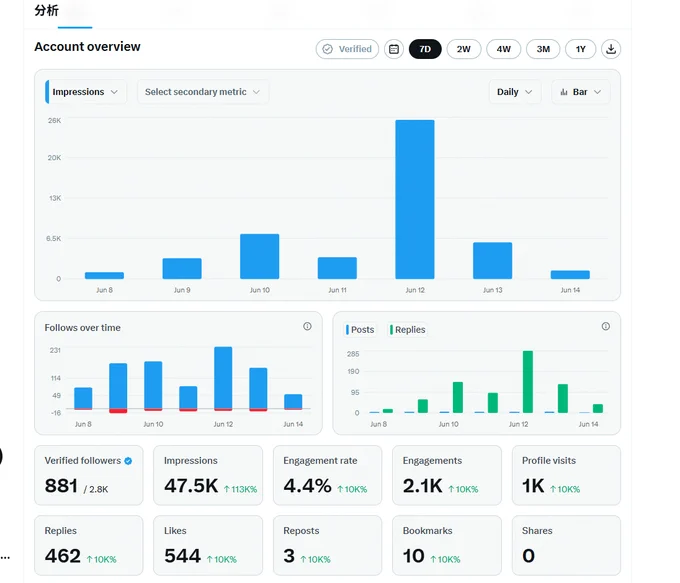The image size is (680, 583).
Task: Open the Shares card
Action: tap(566, 545)
